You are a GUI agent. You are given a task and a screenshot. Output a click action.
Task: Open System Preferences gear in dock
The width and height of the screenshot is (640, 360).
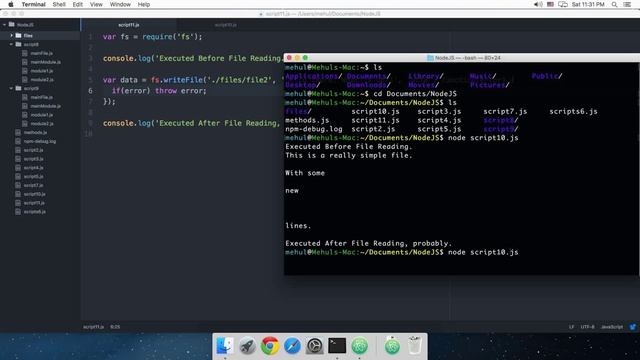[315, 346]
